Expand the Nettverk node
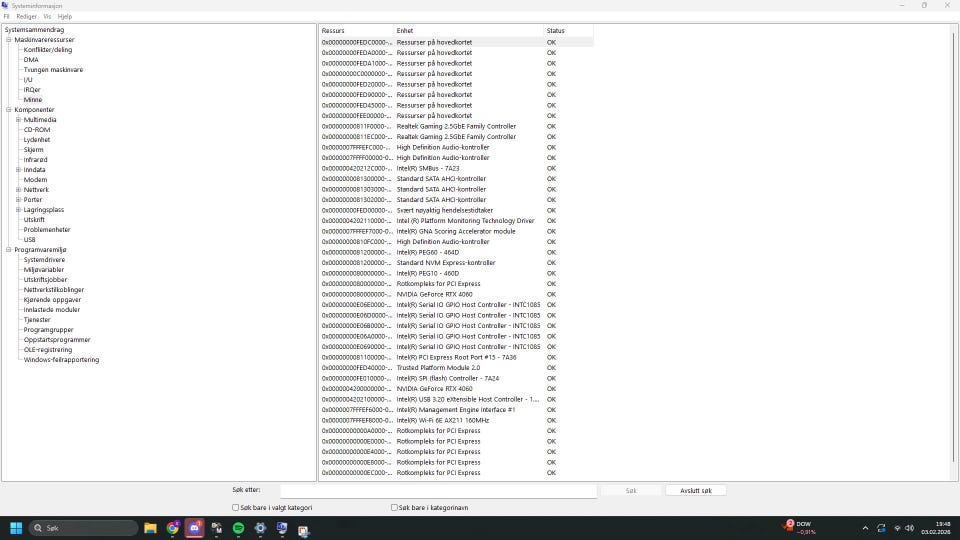This screenshot has width=960, height=540. point(18,190)
